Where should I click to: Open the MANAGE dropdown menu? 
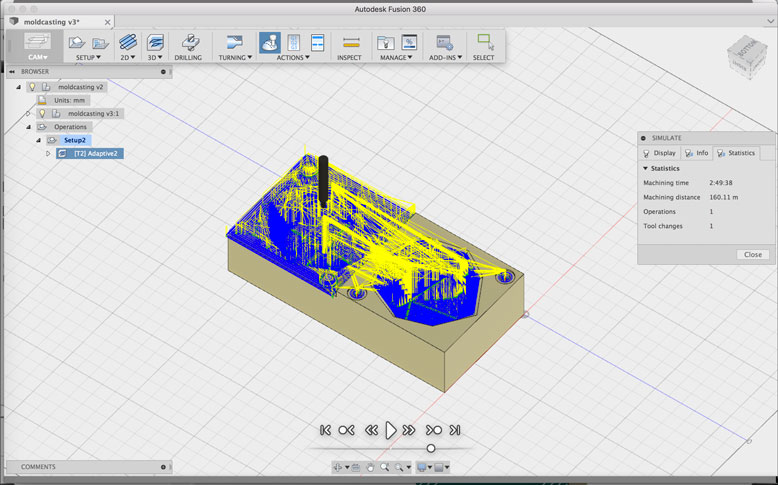(396, 58)
